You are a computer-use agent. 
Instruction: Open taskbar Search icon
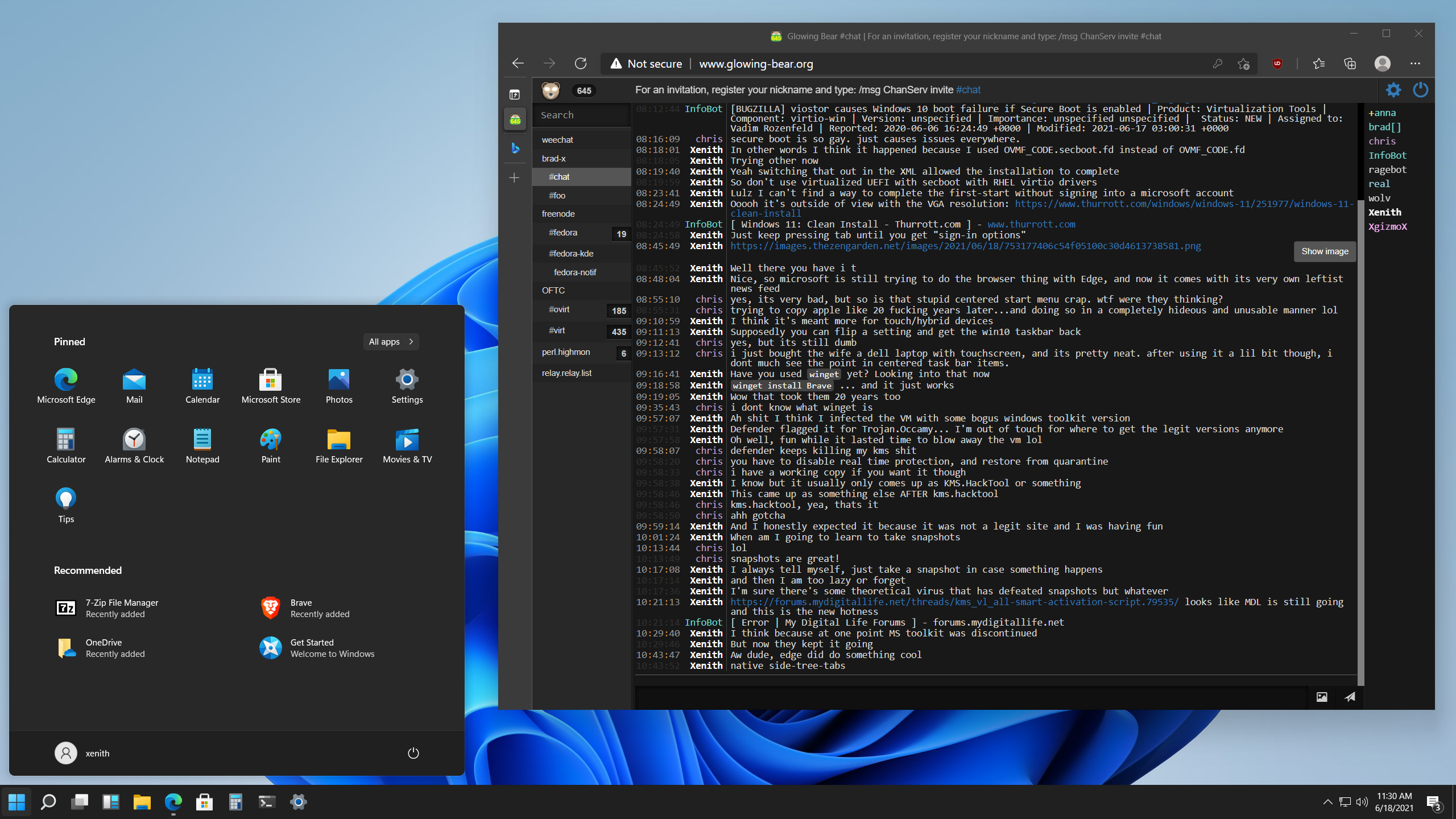(48, 802)
